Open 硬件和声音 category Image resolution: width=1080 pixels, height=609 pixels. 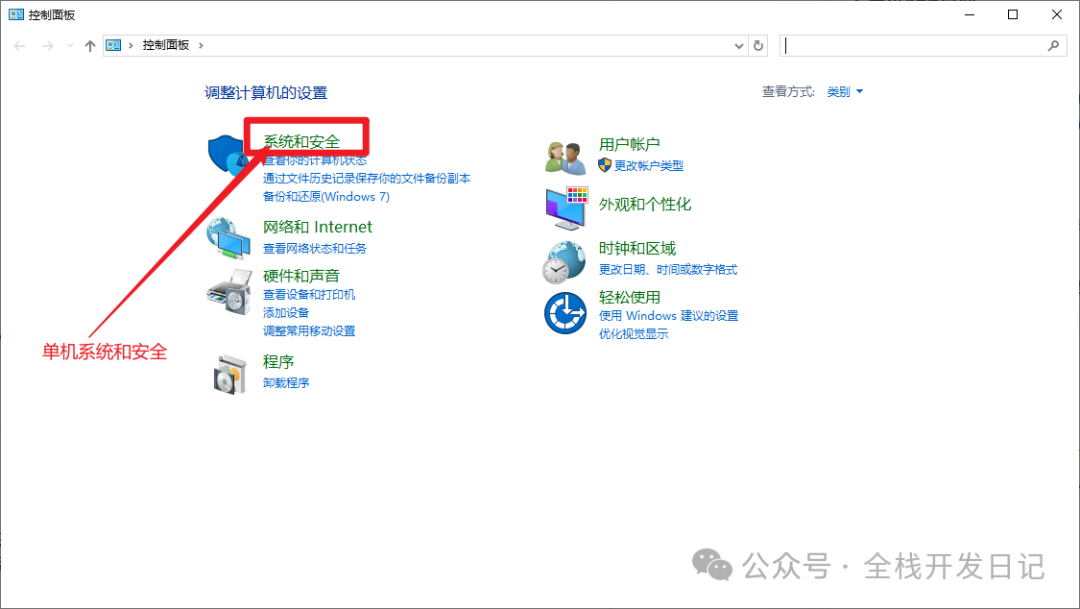(302, 276)
